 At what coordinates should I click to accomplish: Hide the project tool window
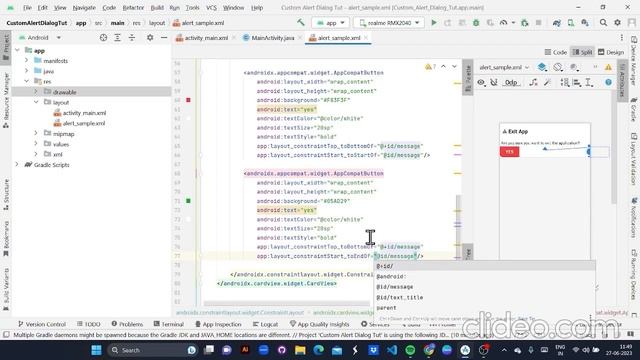pyautogui.click(x=164, y=38)
